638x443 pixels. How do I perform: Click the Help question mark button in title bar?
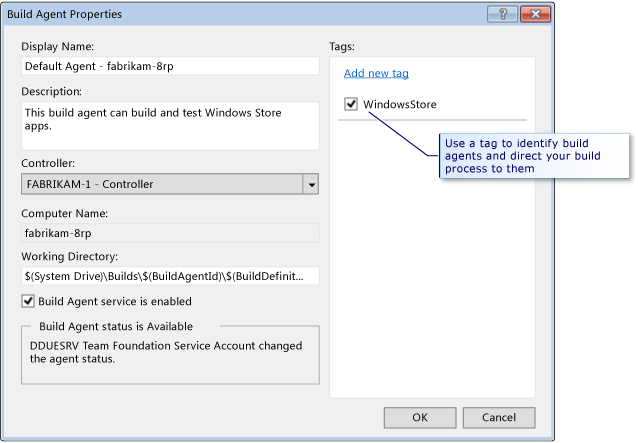501,15
